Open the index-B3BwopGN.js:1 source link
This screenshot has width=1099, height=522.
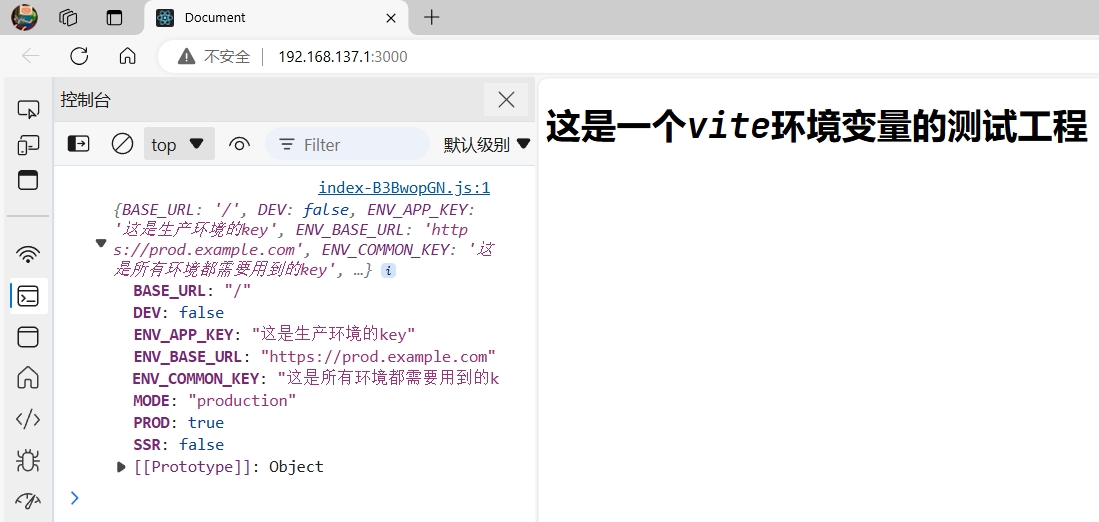point(403,187)
